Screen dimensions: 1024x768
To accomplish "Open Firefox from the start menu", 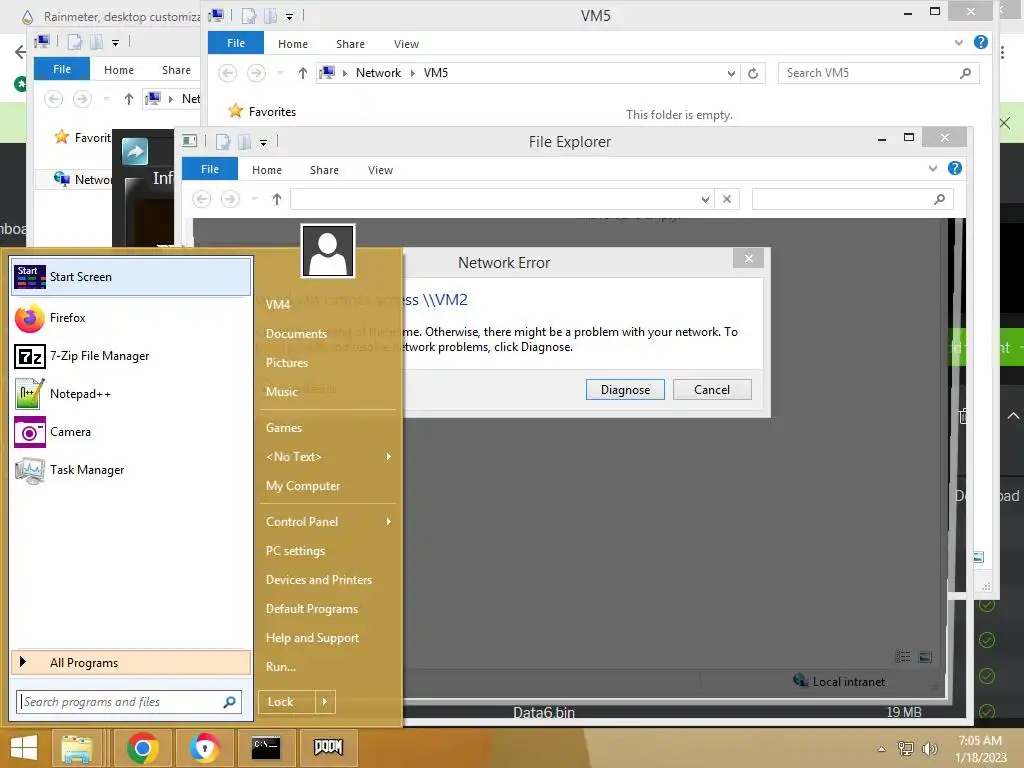I will point(131,318).
